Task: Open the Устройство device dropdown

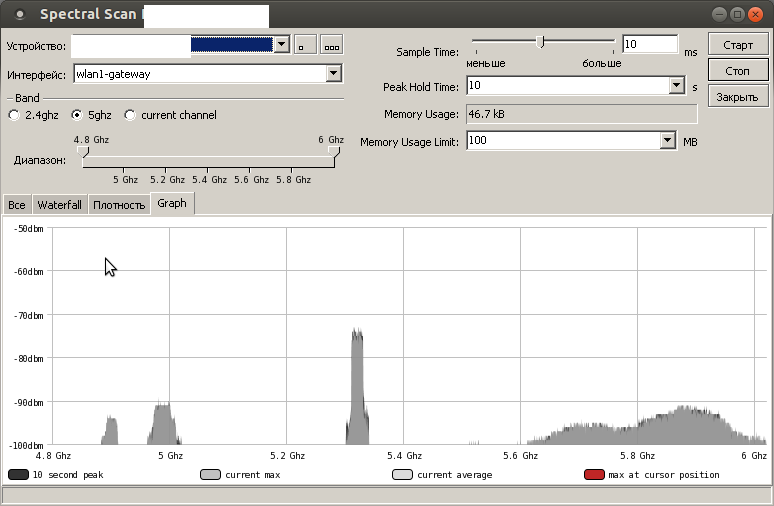Action: tap(281, 45)
